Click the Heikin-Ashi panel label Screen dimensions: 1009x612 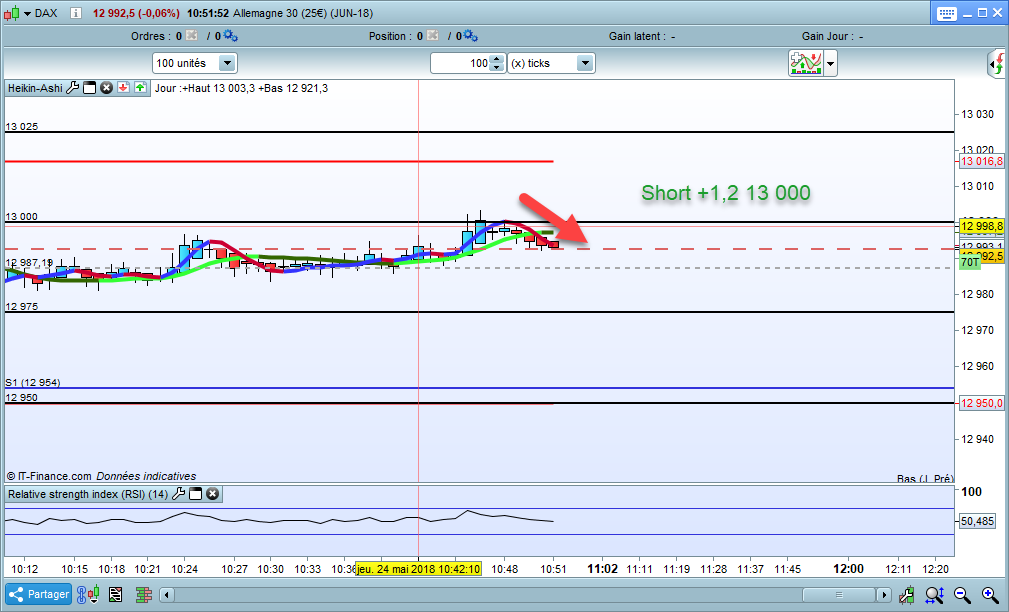pyautogui.click(x=35, y=88)
